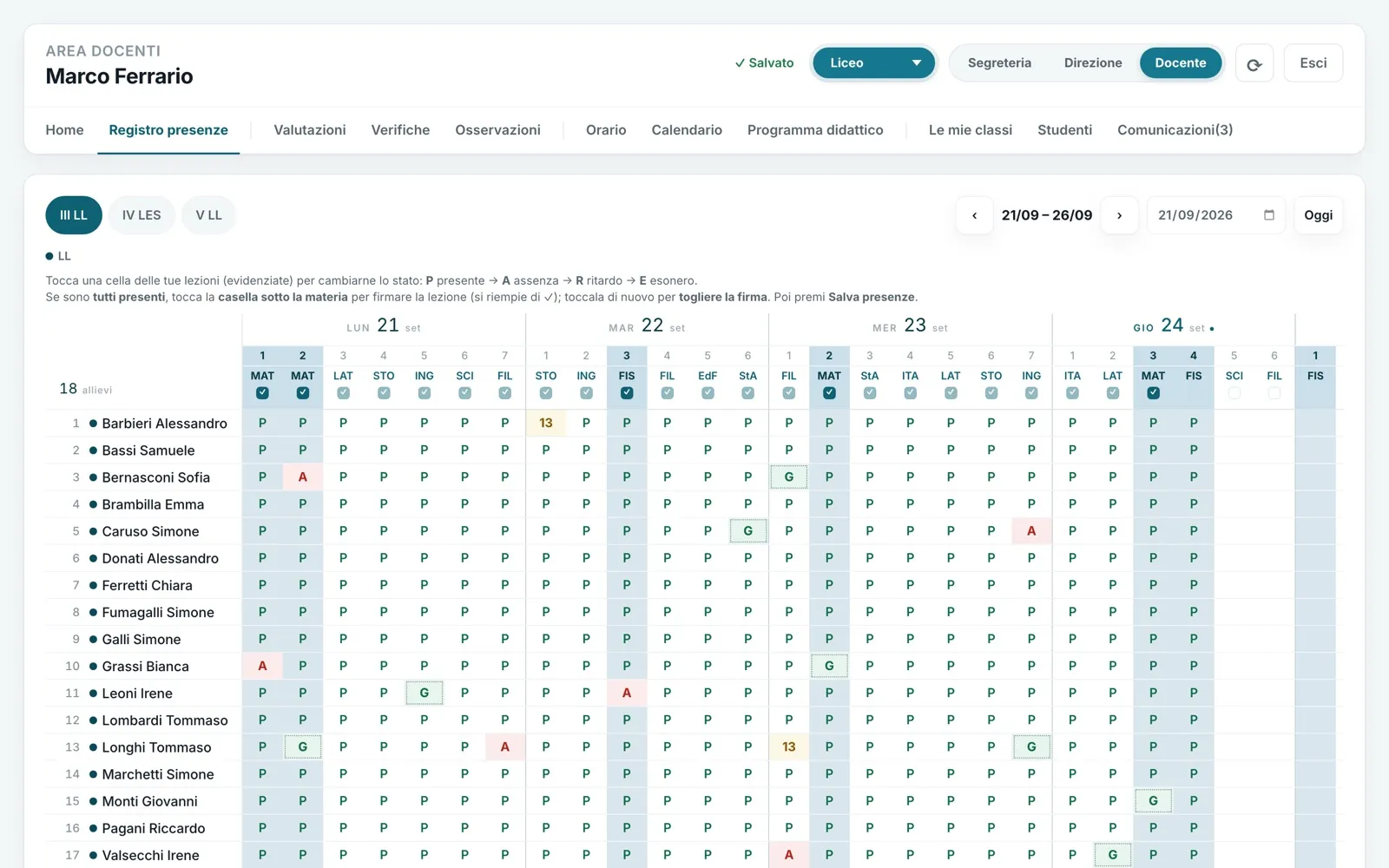Viewport: 1389px width, 868px height.
Task: Switch to the Direzione role
Action: pos(1093,62)
